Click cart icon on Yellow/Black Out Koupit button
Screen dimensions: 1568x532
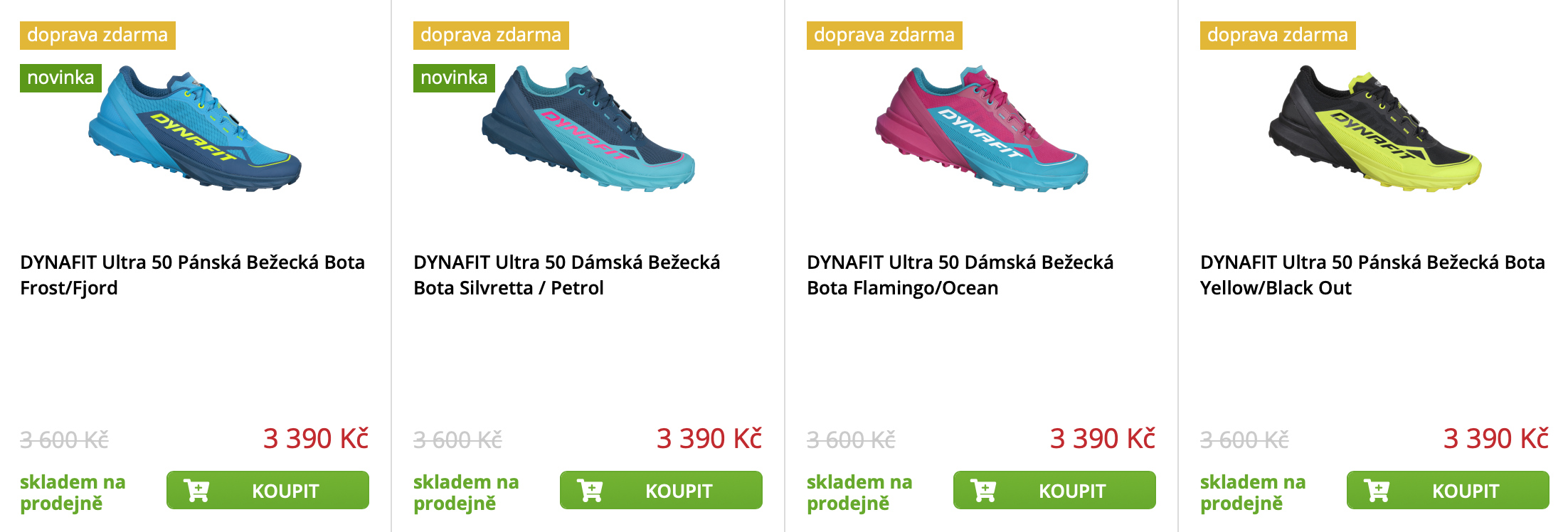1377,490
